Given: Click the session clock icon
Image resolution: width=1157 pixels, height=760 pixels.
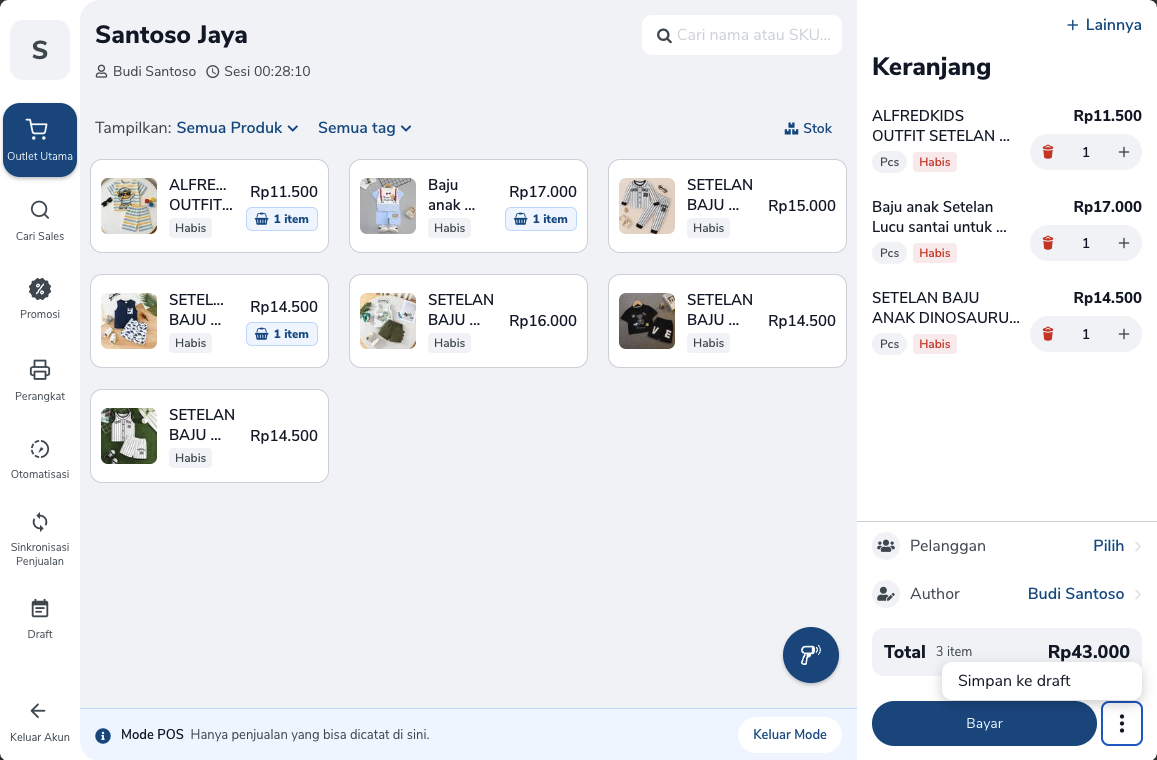Looking at the screenshot, I should (x=213, y=72).
